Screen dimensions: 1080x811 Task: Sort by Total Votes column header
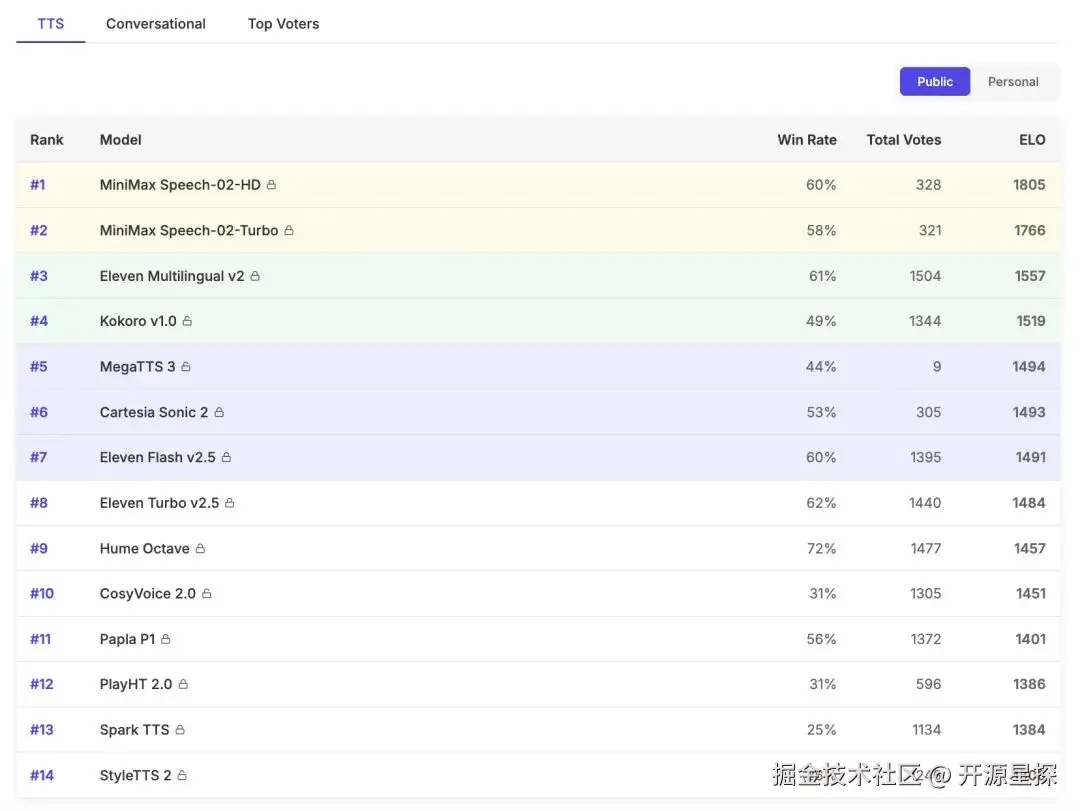[x=903, y=140]
